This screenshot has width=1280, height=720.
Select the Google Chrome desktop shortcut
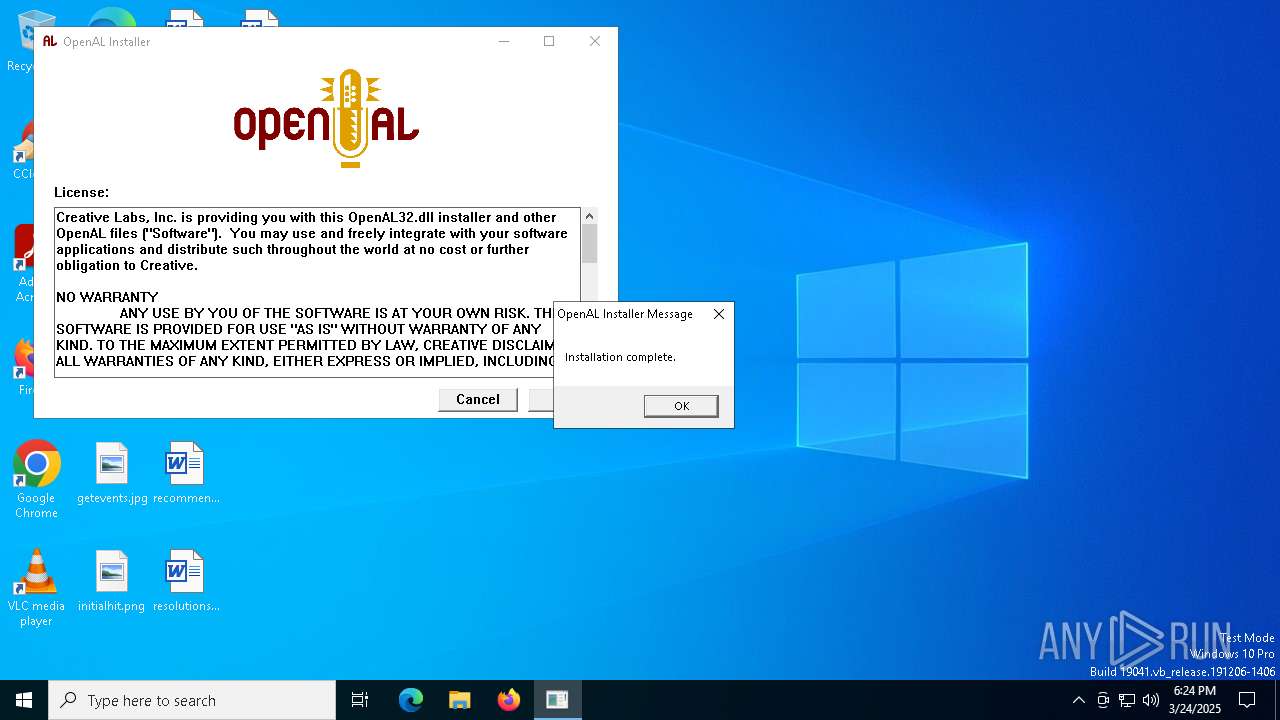tap(36, 480)
